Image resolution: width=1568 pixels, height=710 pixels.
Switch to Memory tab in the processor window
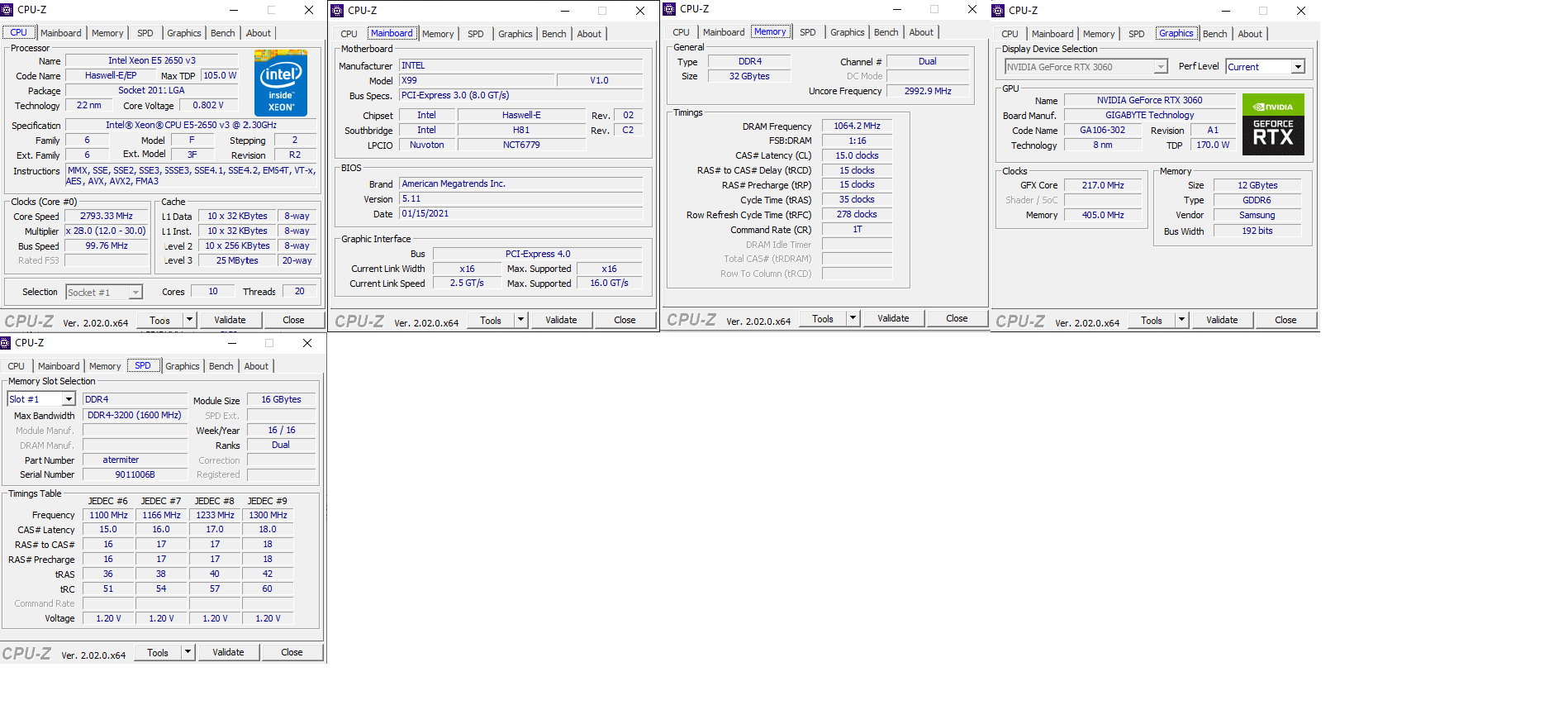click(107, 33)
